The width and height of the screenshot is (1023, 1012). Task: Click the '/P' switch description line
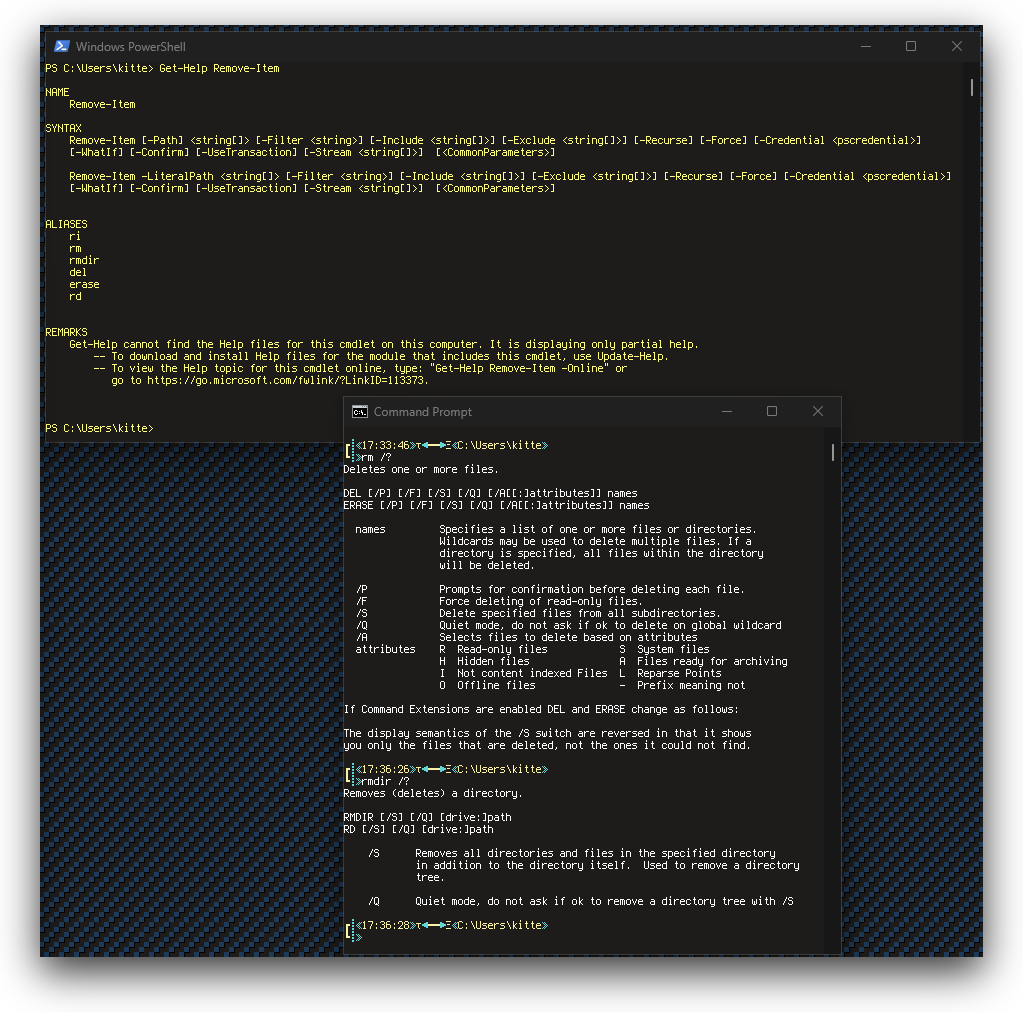pos(550,589)
